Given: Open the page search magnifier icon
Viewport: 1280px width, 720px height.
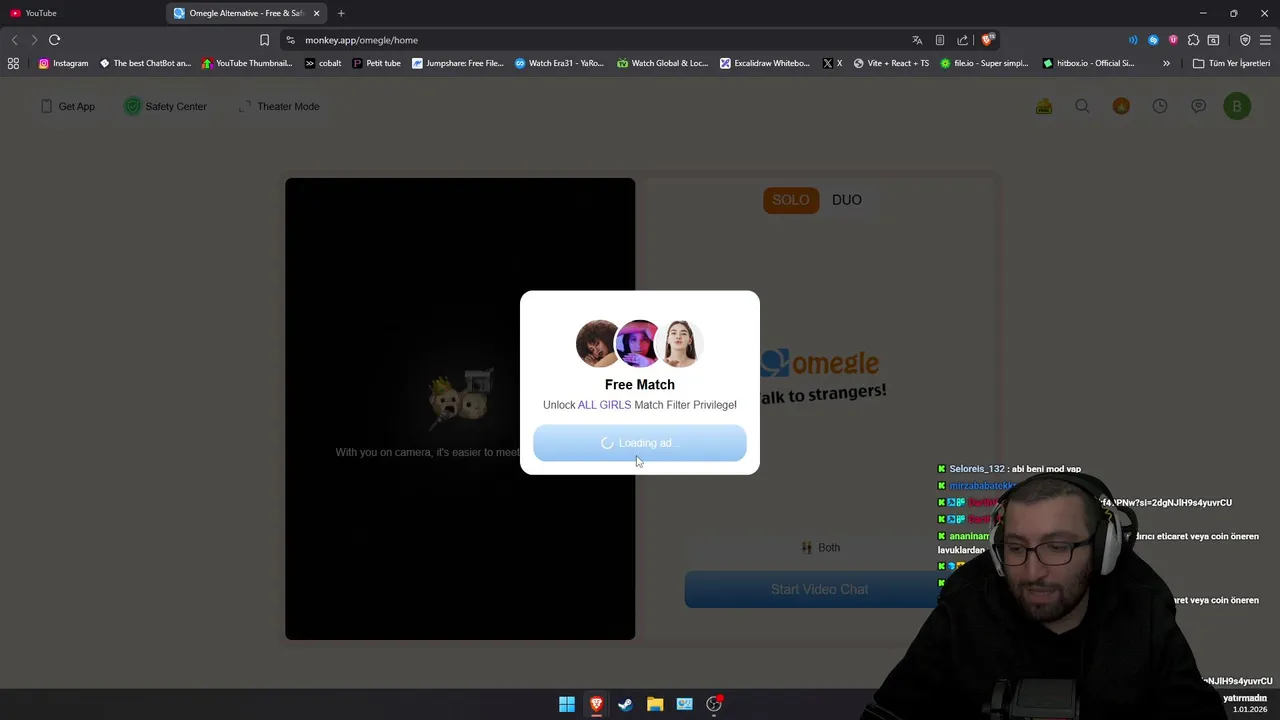Looking at the screenshot, I should point(1082,106).
